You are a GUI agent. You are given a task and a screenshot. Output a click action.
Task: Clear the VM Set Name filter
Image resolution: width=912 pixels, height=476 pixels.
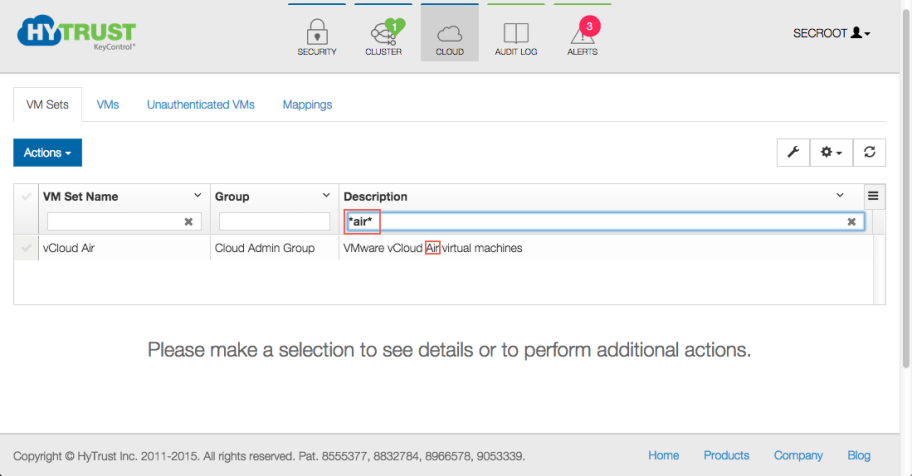coord(188,222)
